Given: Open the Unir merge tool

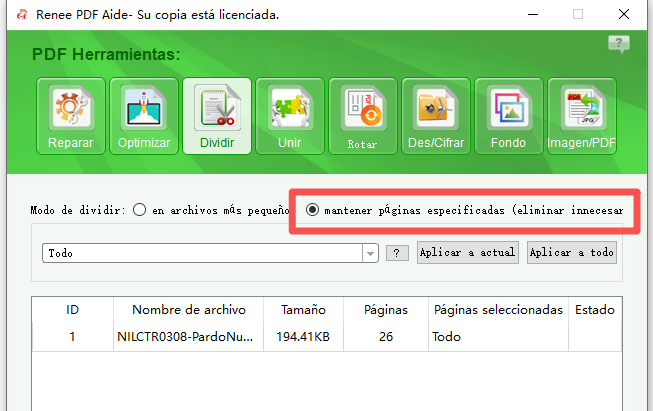Looking at the screenshot, I should tap(289, 116).
